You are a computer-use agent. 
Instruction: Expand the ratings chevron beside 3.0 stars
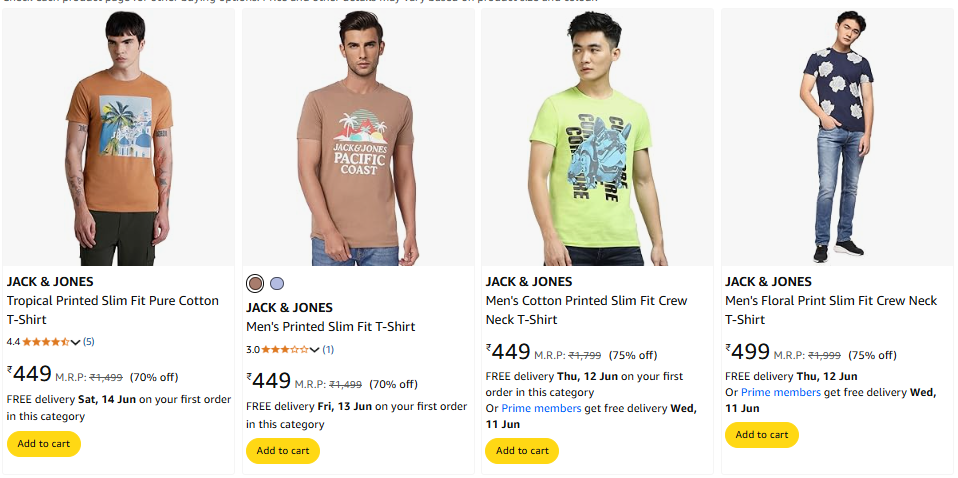point(315,350)
